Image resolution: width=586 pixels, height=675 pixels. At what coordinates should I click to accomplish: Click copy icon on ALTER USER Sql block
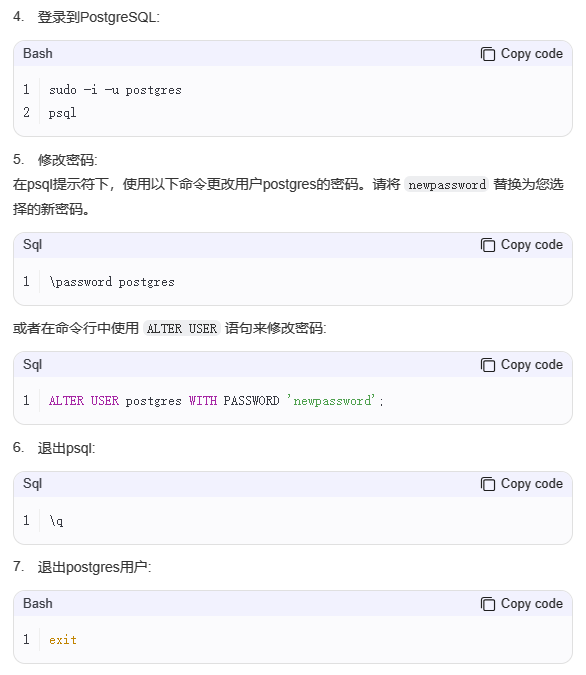point(487,365)
